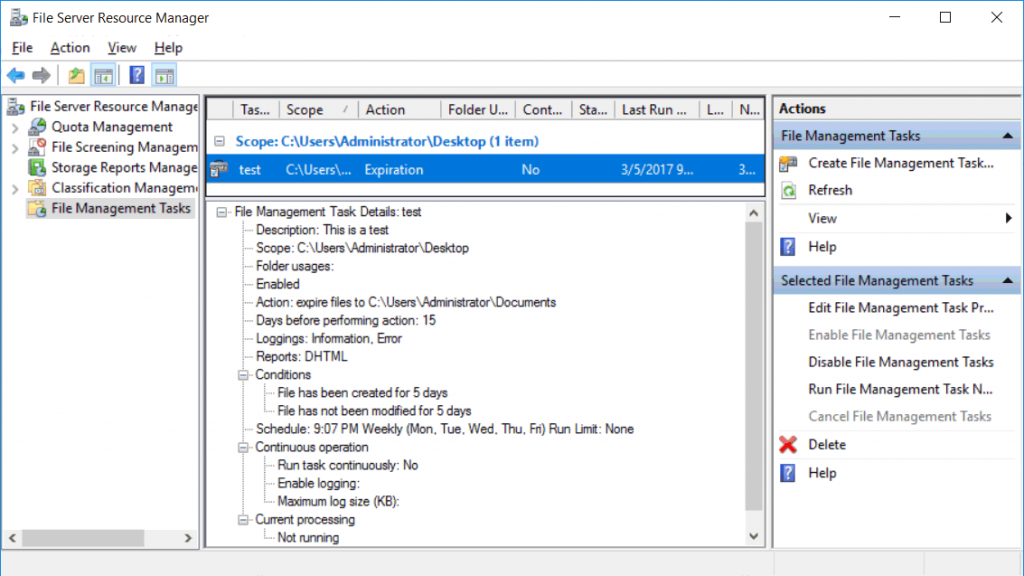
Task: Click the Help toolbar icon
Action: point(136,74)
